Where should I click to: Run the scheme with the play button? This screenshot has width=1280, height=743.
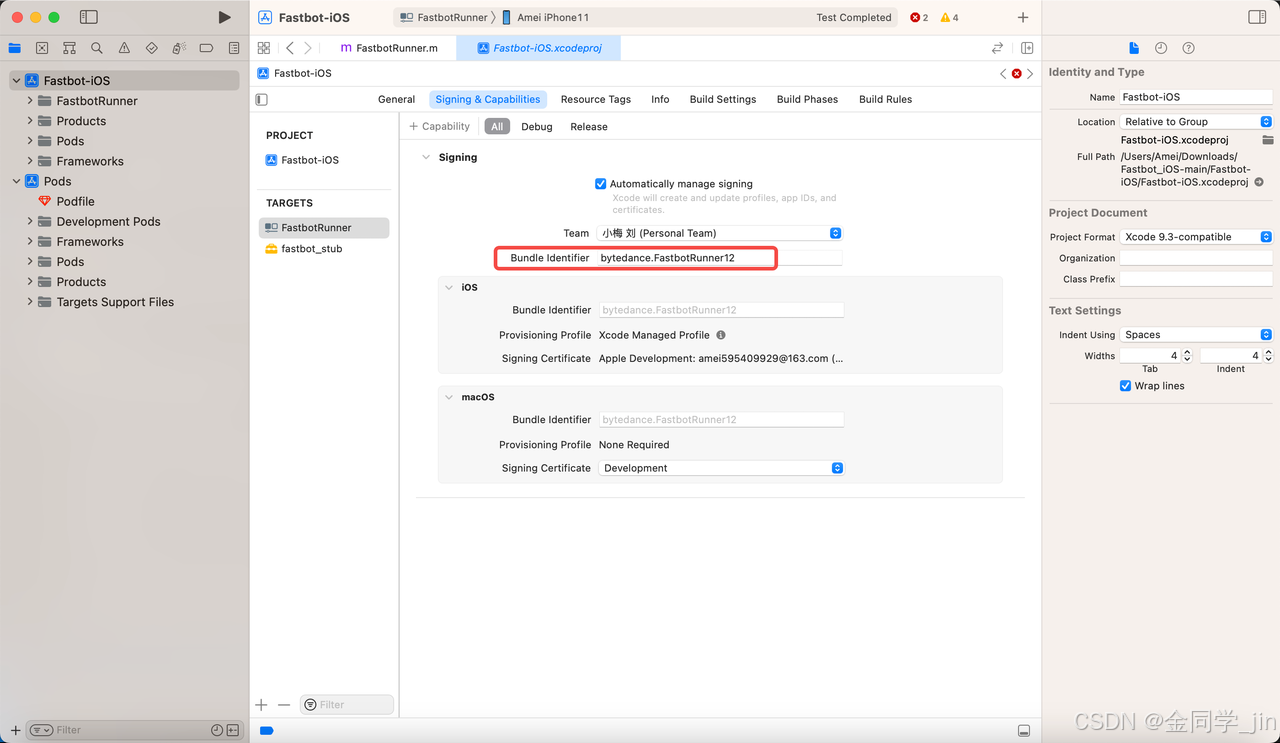[224, 17]
